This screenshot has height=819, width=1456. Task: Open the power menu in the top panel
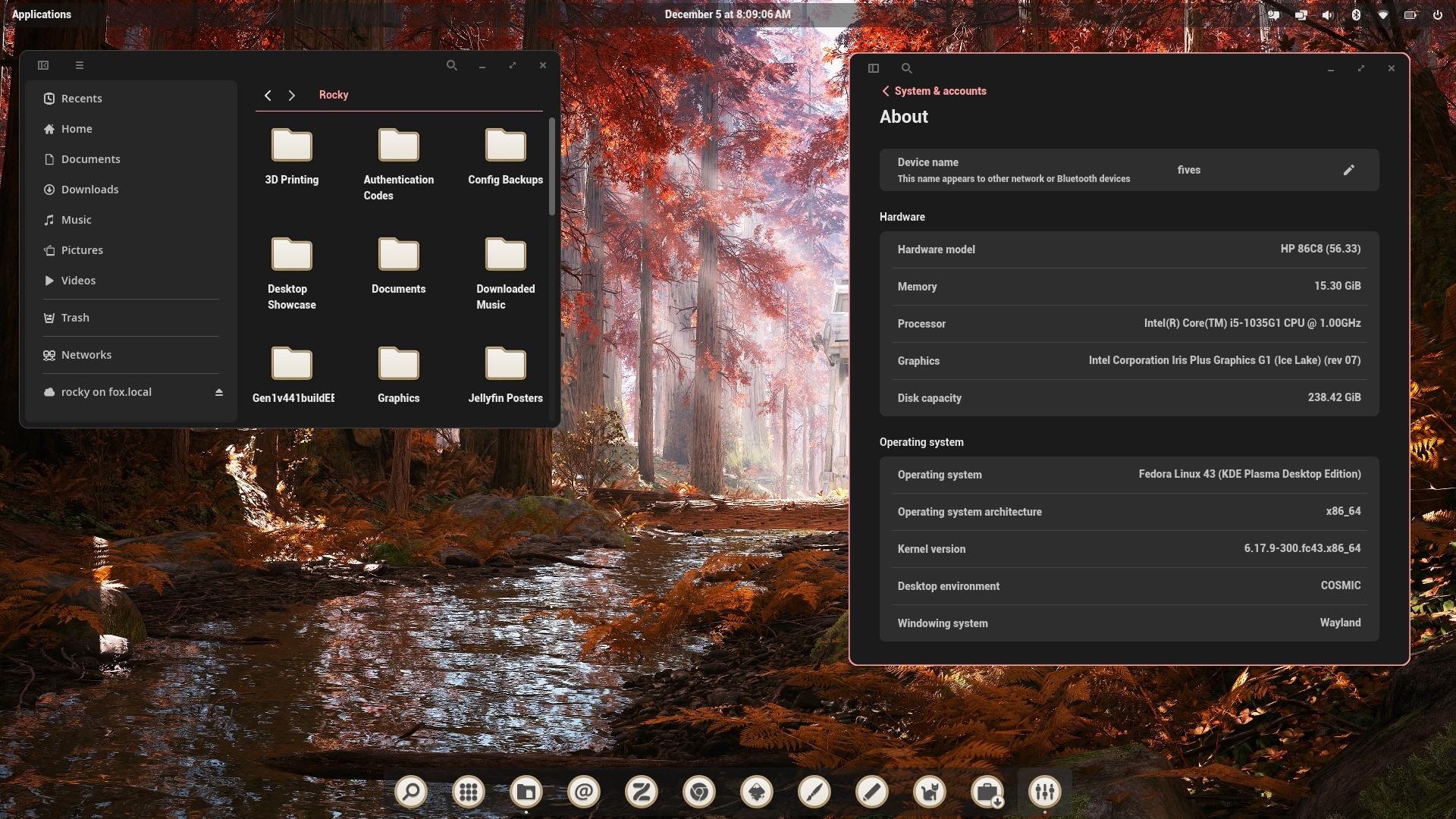point(1437,14)
